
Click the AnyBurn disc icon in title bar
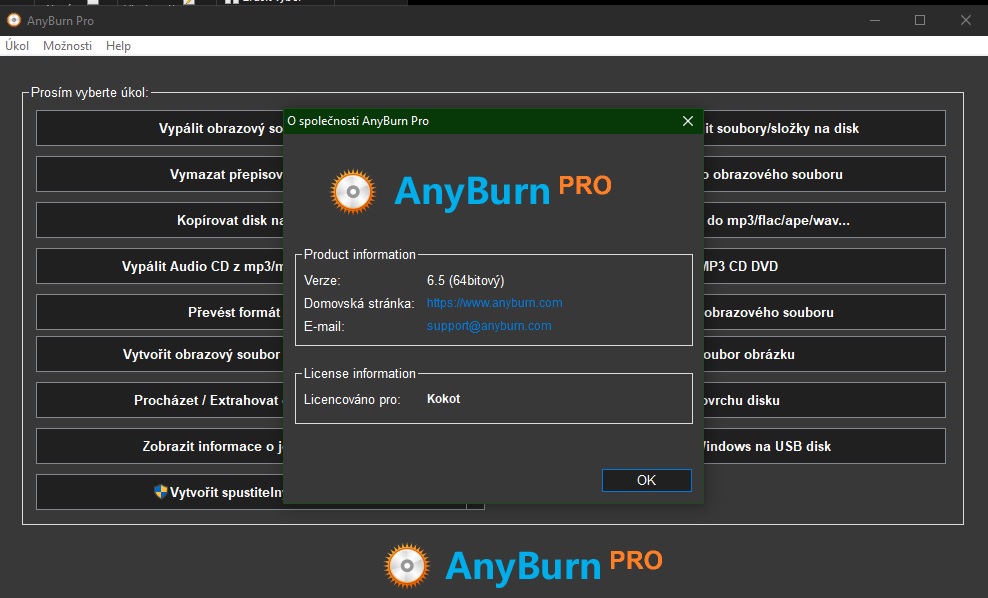click(x=14, y=20)
